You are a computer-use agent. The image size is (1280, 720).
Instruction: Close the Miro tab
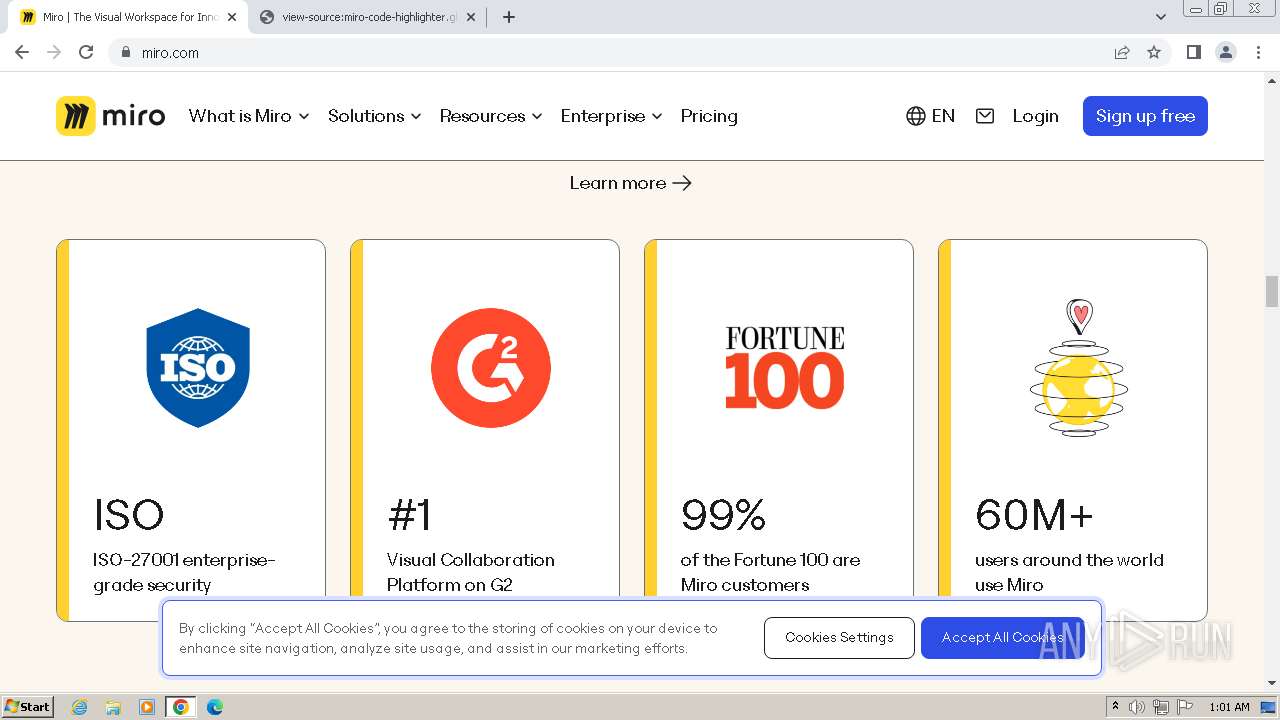pyautogui.click(x=232, y=17)
